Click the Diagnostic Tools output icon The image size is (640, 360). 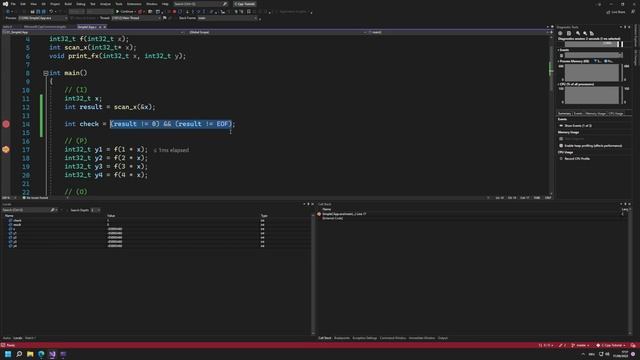[x=569, y=33]
